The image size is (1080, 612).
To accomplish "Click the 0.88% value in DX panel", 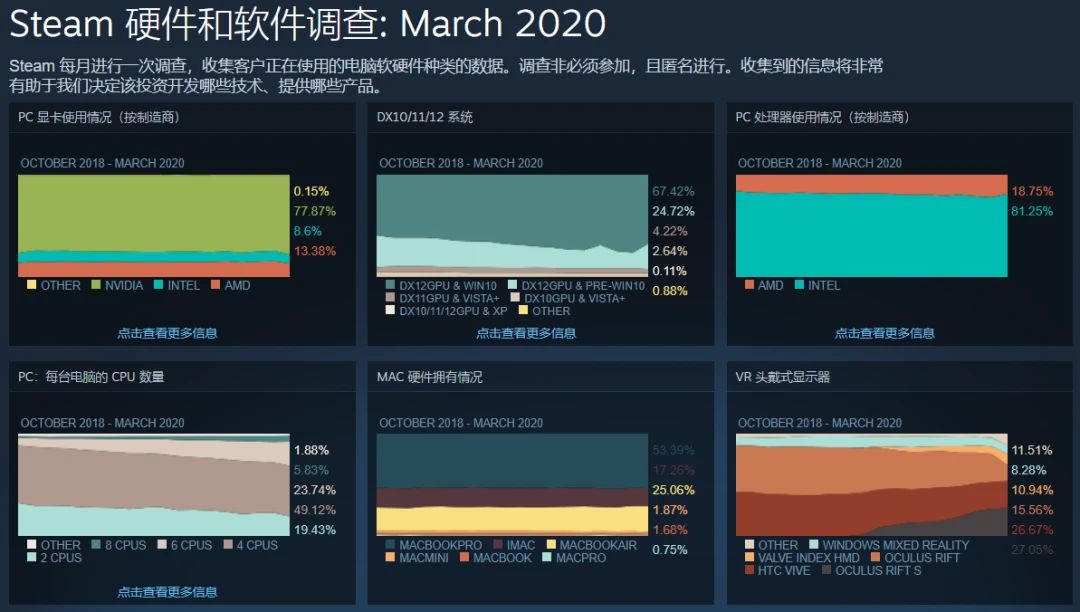I will pyautogui.click(x=670, y=291).
